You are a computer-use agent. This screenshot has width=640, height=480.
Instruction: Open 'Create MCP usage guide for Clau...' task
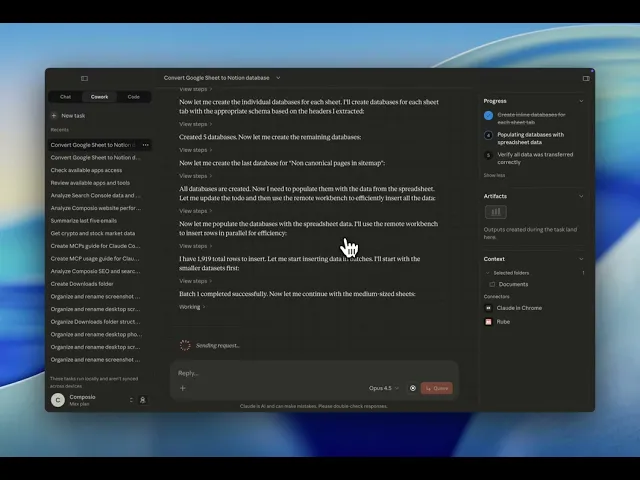click(x=95, y=259)
